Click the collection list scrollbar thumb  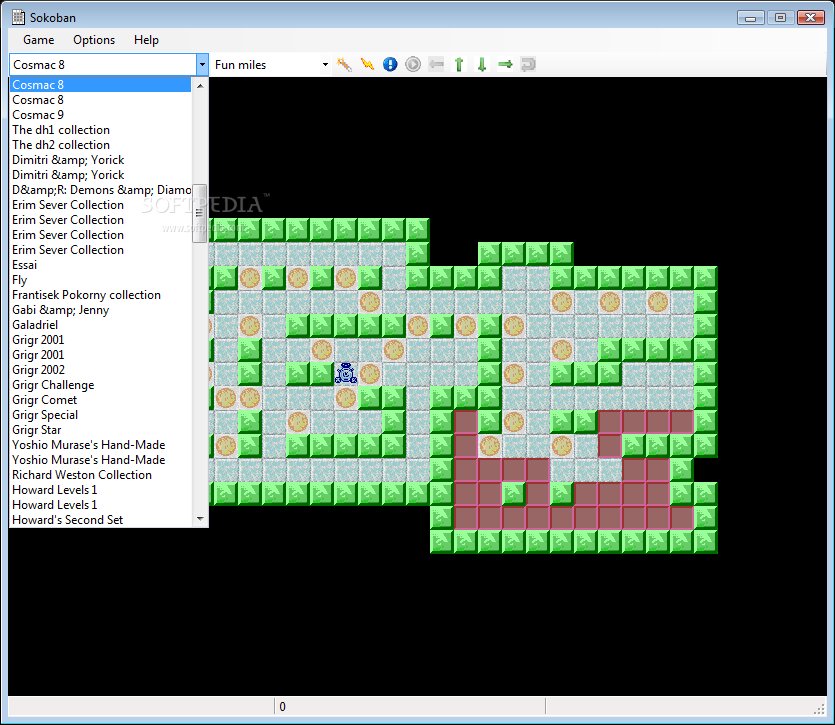tap(200, 214)
